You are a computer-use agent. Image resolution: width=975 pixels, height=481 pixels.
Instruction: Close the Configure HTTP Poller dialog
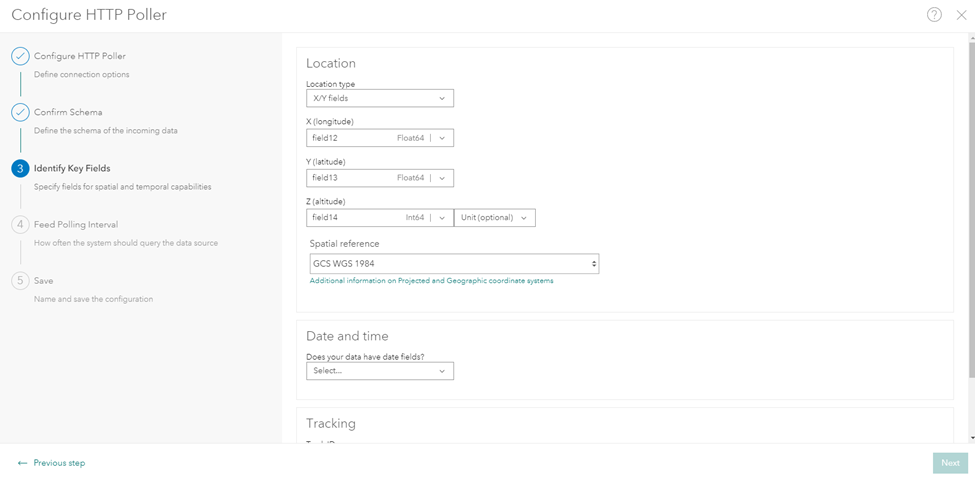coord(961,15)
